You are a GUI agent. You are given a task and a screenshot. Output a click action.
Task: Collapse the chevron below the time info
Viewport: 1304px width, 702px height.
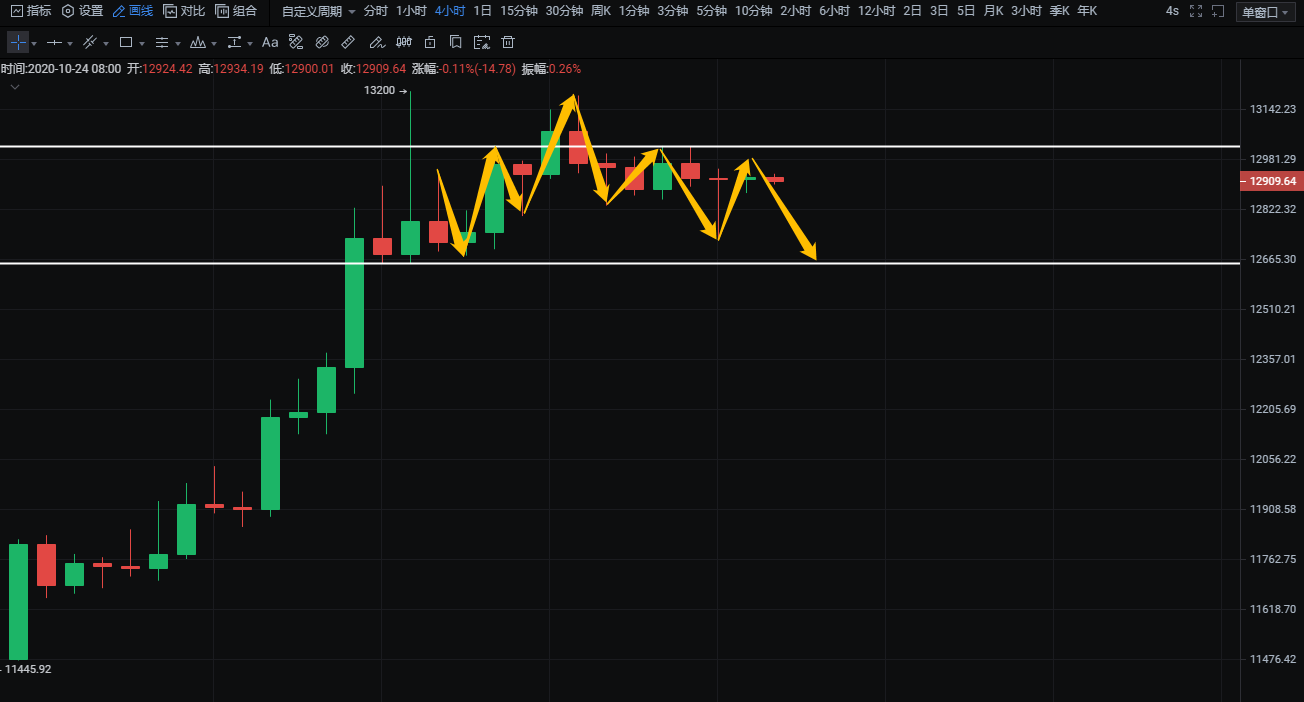15,87
